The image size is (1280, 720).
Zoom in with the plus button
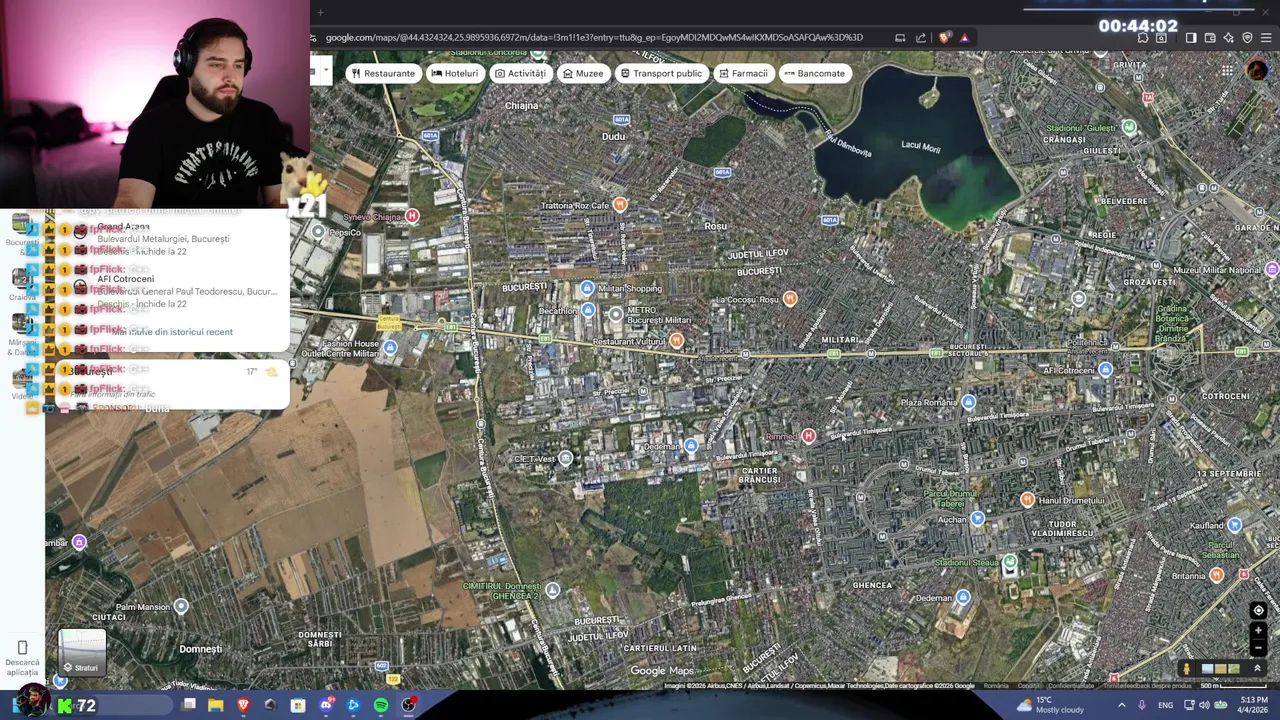click(1259, 631)
